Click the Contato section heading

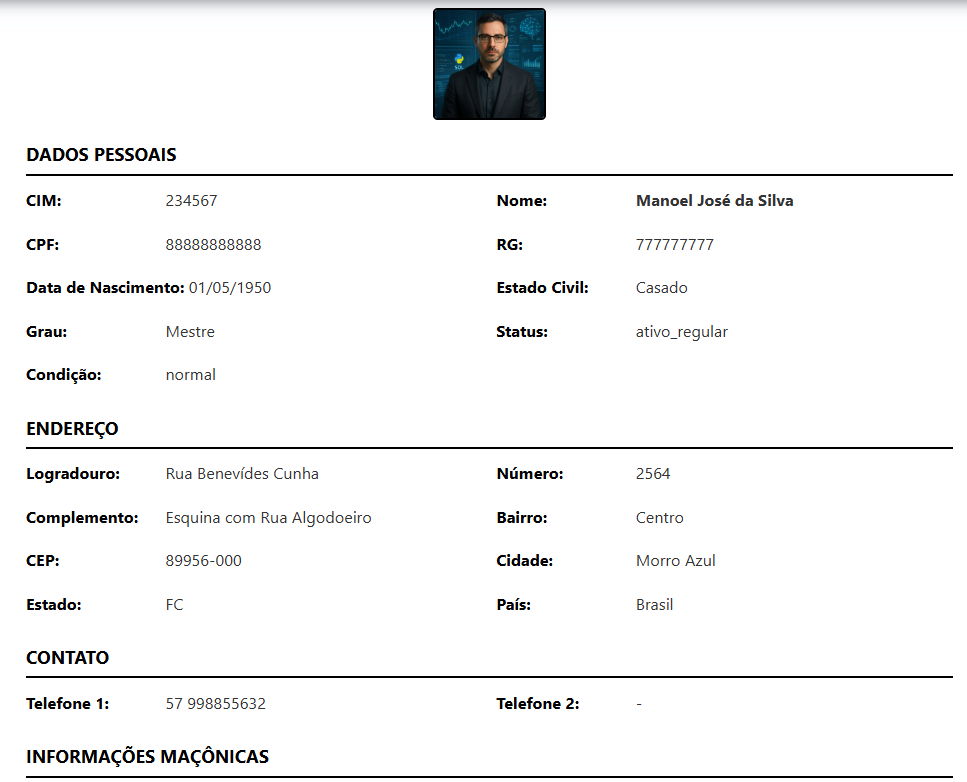point(67,658)
